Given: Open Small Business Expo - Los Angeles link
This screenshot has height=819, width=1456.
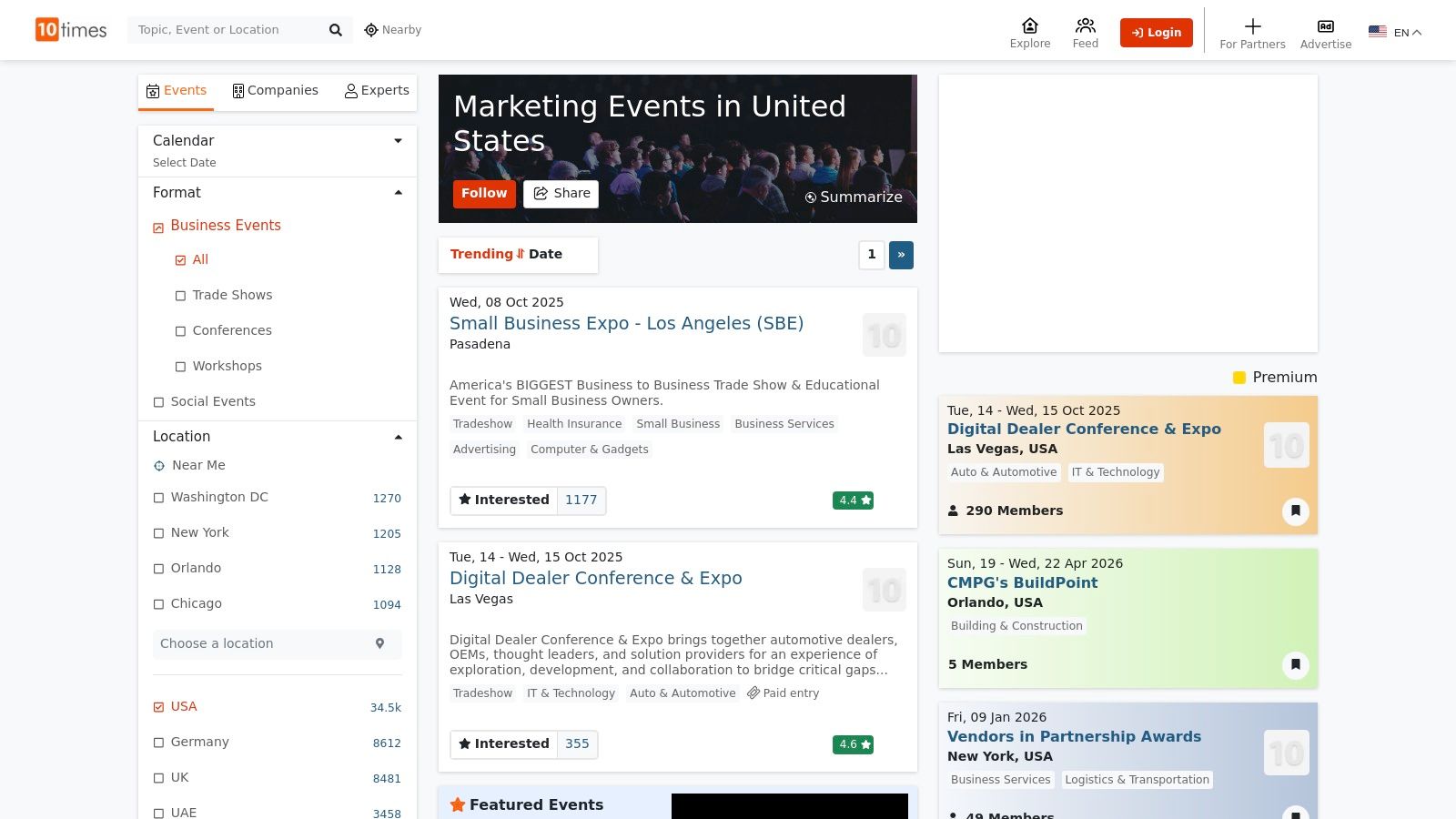Looking at the screenshot, I should tap(626, 323).
